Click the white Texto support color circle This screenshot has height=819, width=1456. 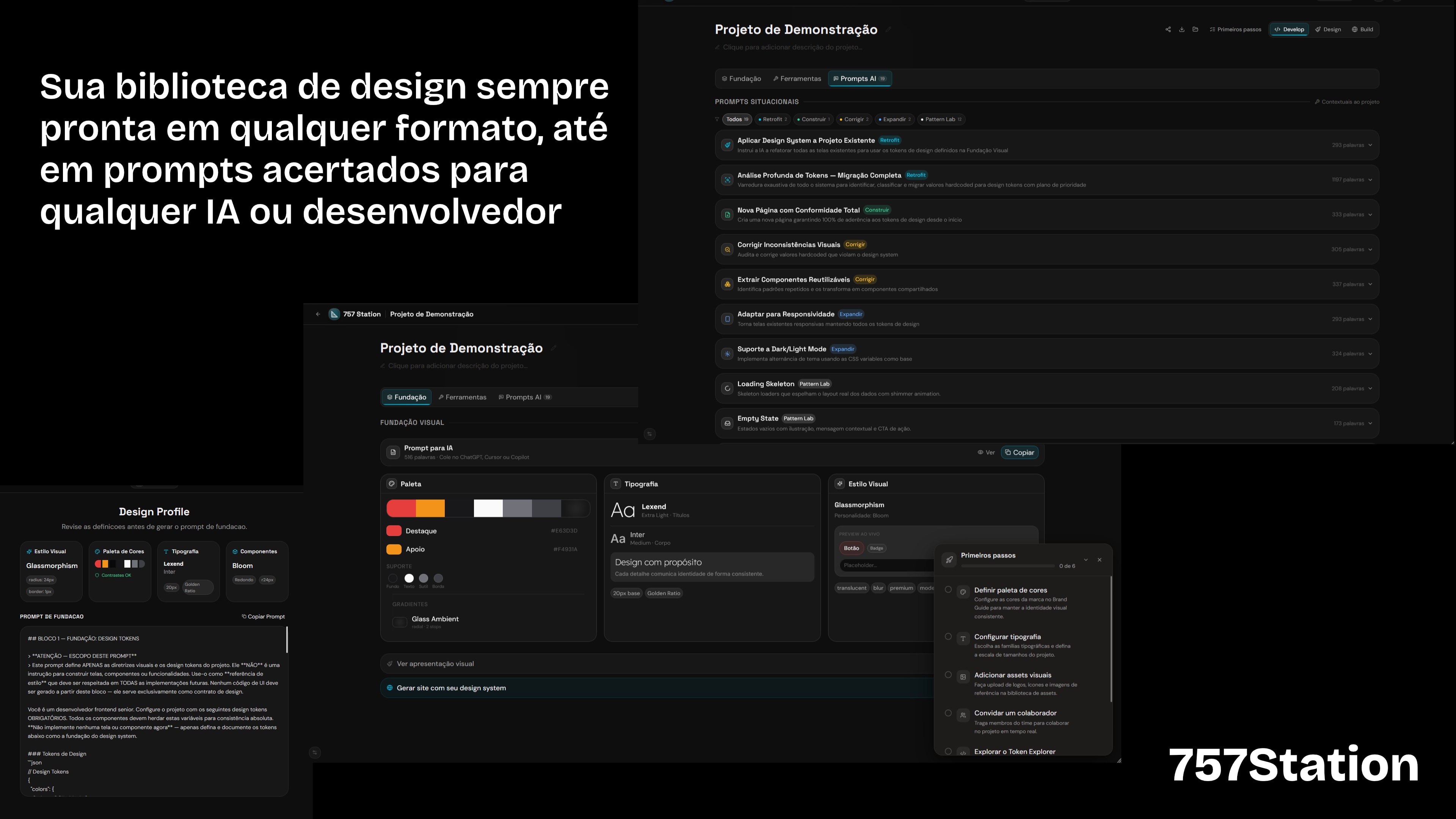(409, 578)
